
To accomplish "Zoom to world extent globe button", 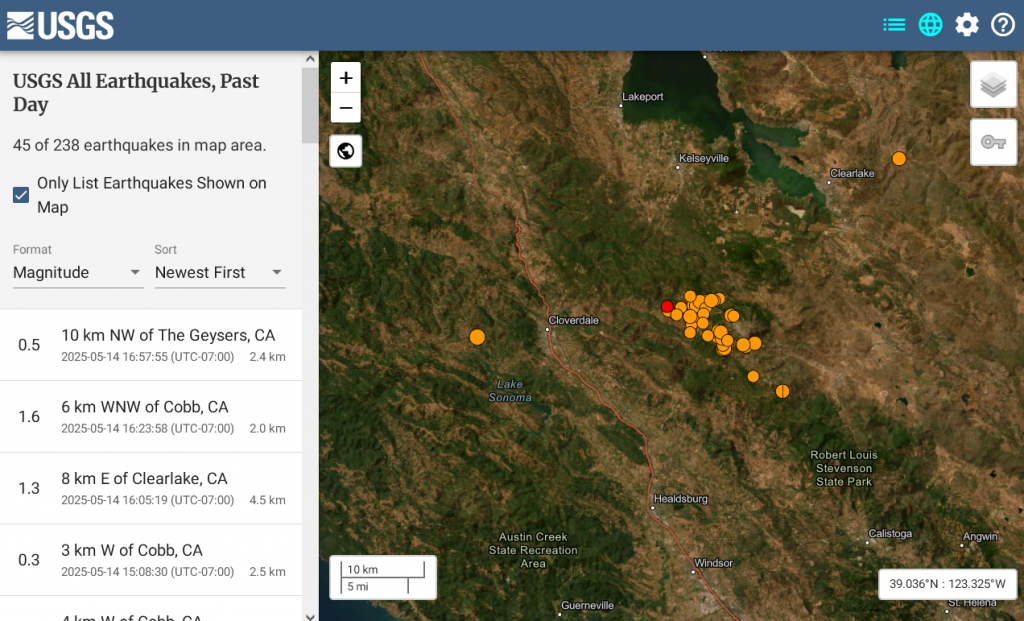I will pos(346,151).
